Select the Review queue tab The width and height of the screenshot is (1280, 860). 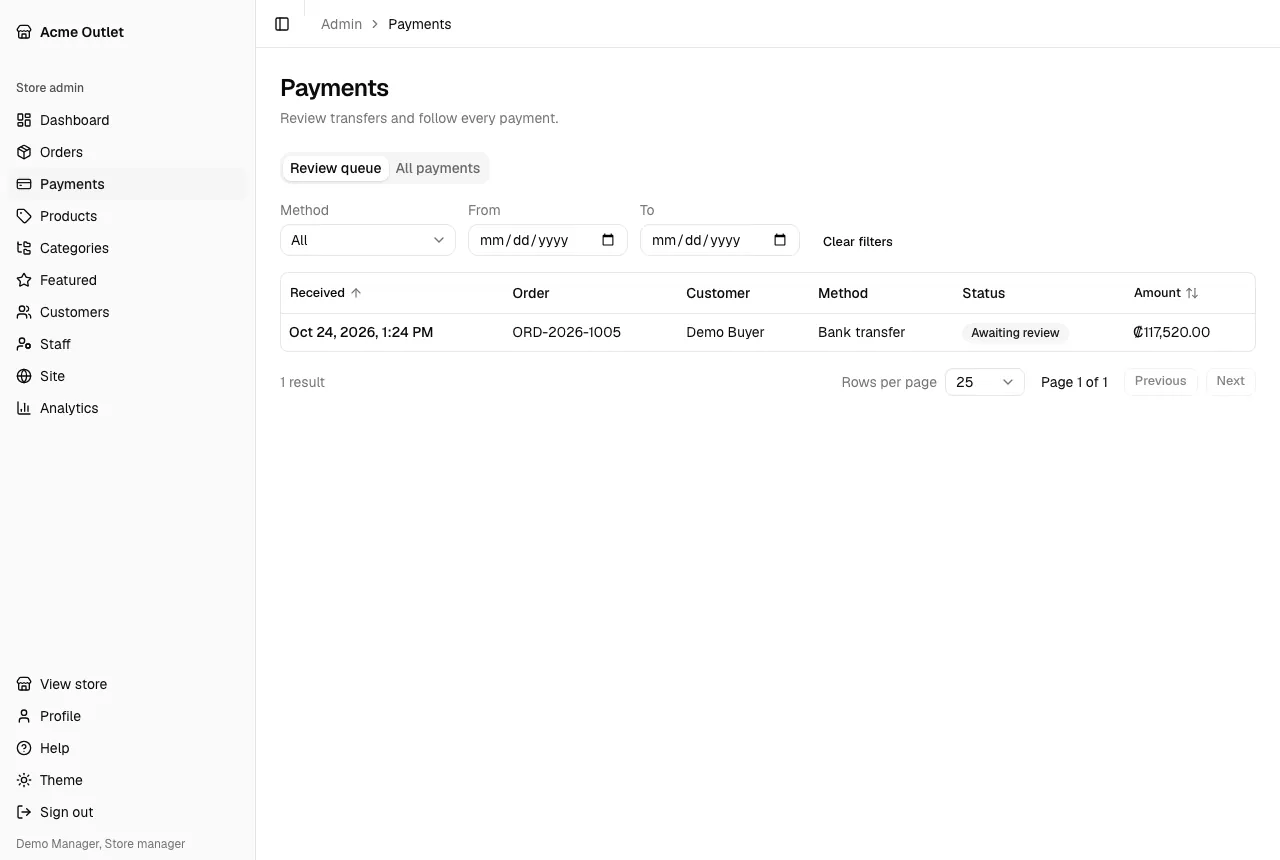(335, 168)
